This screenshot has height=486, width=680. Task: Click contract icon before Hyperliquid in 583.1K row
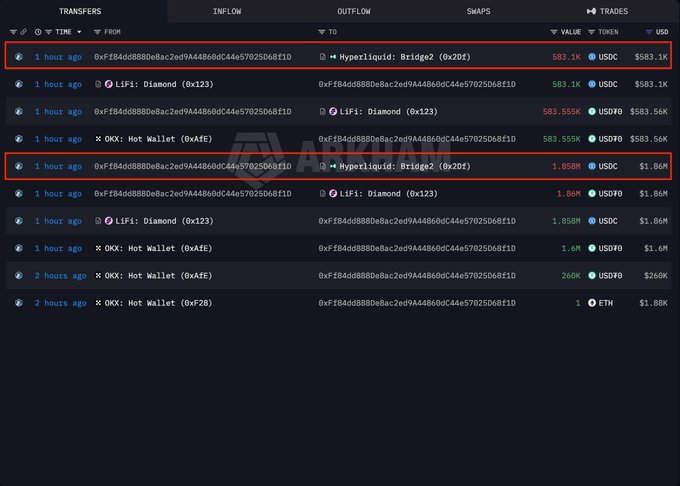click(323, 57)
